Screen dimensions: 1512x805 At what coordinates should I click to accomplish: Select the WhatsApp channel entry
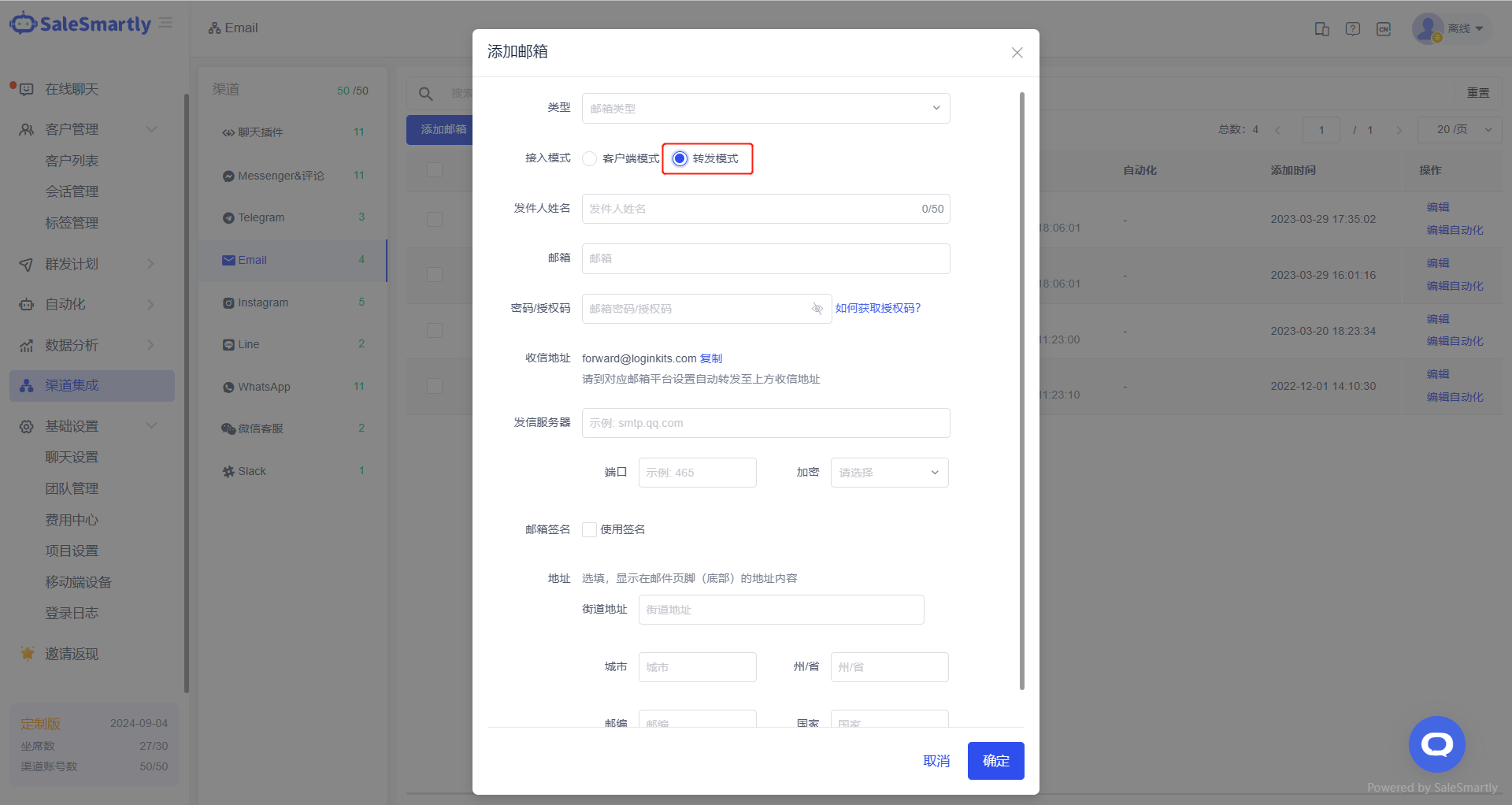coord(264,387)
